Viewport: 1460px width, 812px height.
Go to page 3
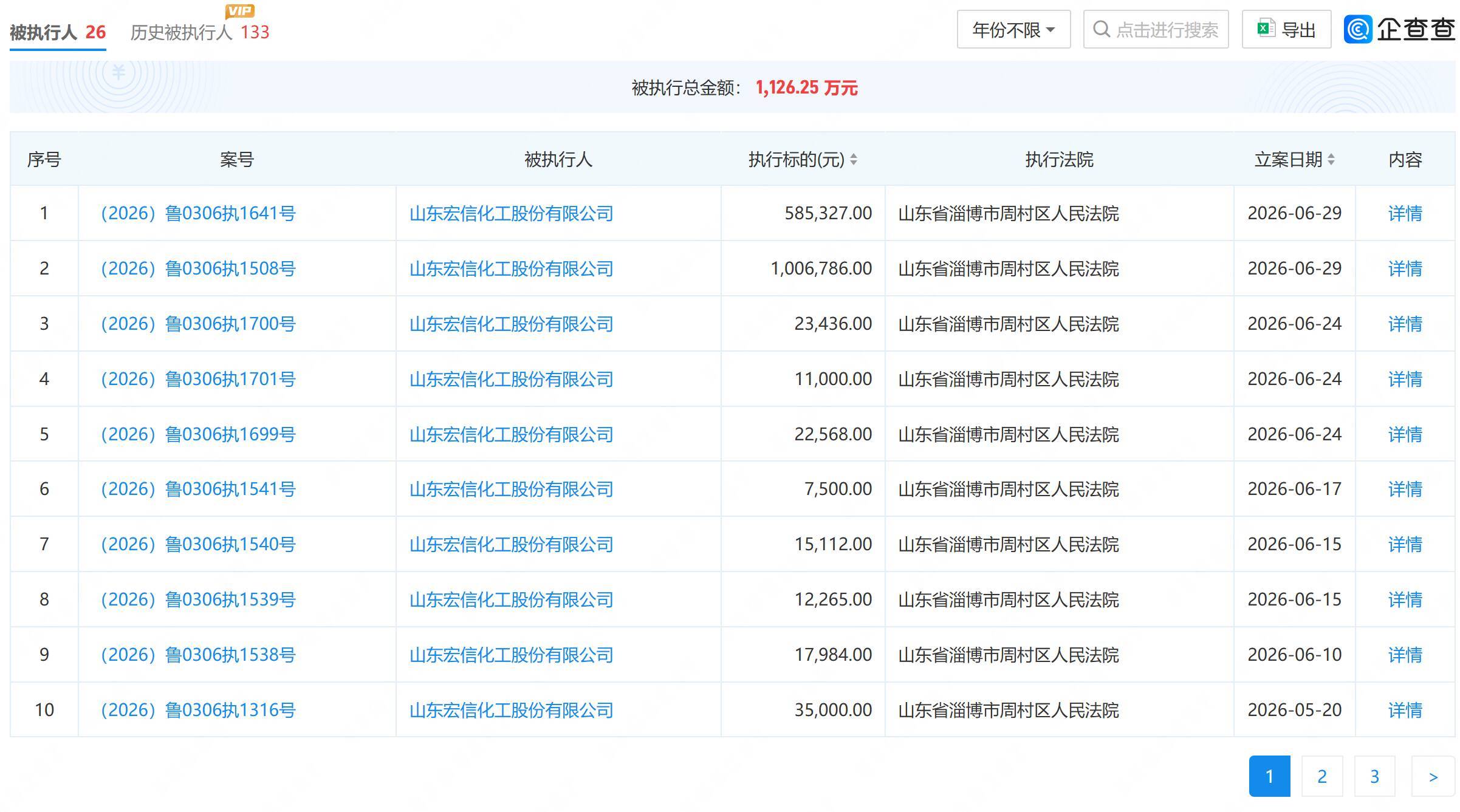tap(1374, 776)
